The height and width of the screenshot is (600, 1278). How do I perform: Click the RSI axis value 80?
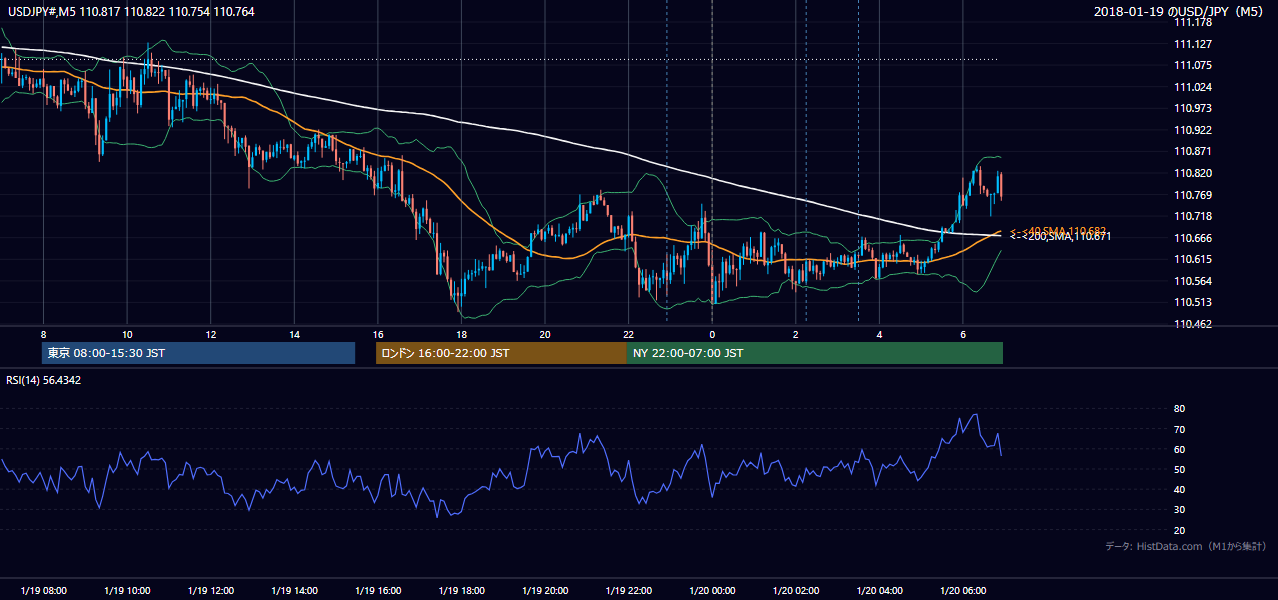pos(1179,409)
